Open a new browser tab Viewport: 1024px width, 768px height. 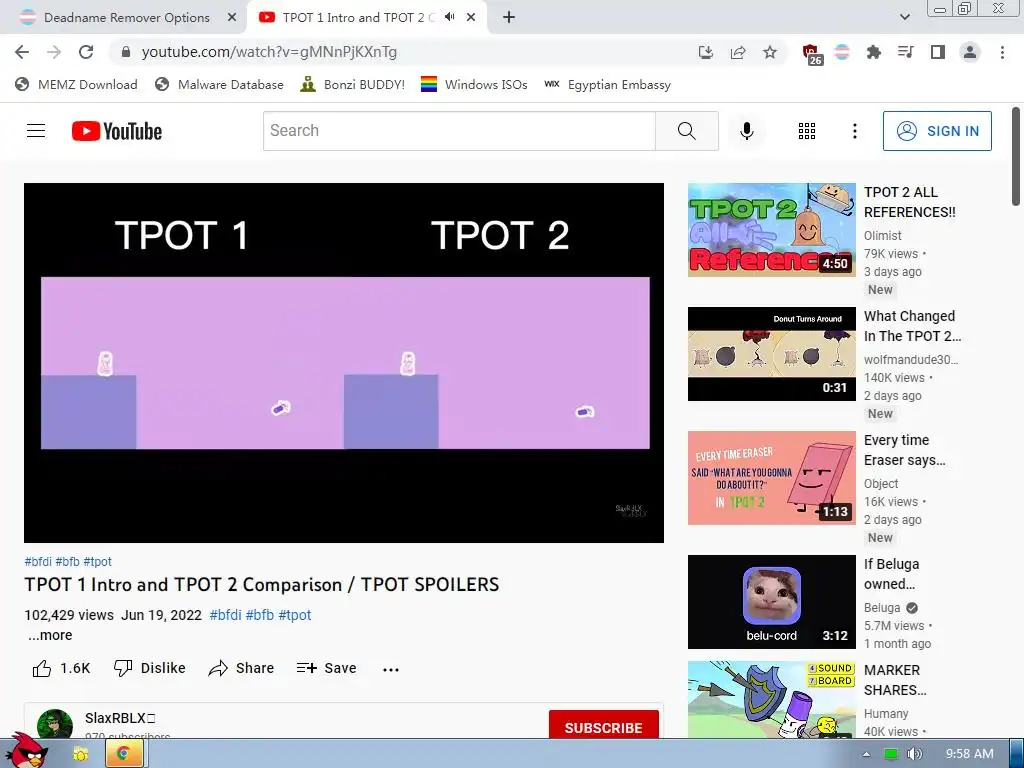(509, 18)
